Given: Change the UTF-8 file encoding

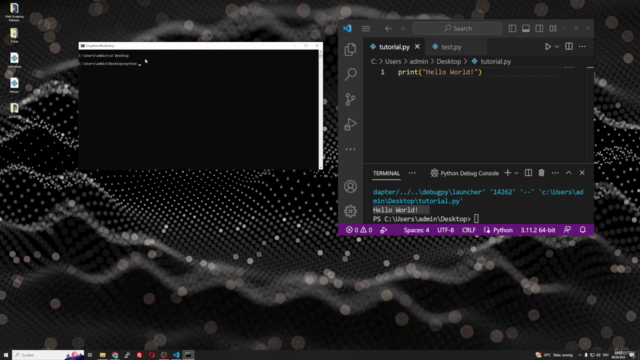Looking at the screenshot, I should 445,230.
